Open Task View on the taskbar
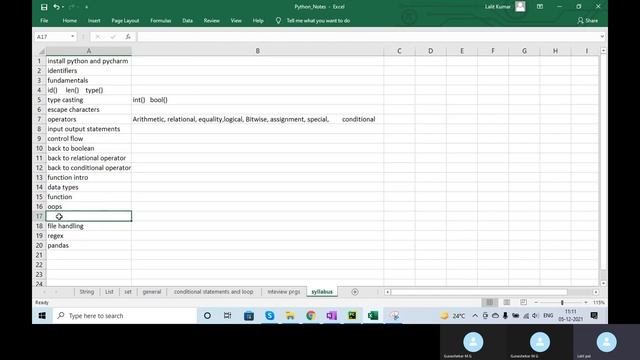The width and height of the screenshot is (640, 360). coord(228,316)
